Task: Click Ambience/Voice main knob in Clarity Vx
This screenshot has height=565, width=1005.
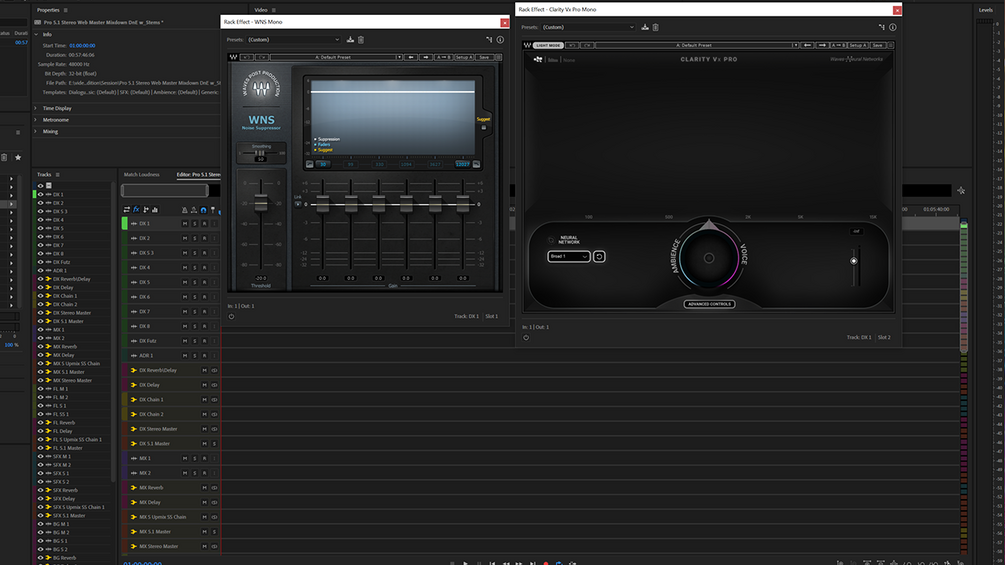Action: 709,258
